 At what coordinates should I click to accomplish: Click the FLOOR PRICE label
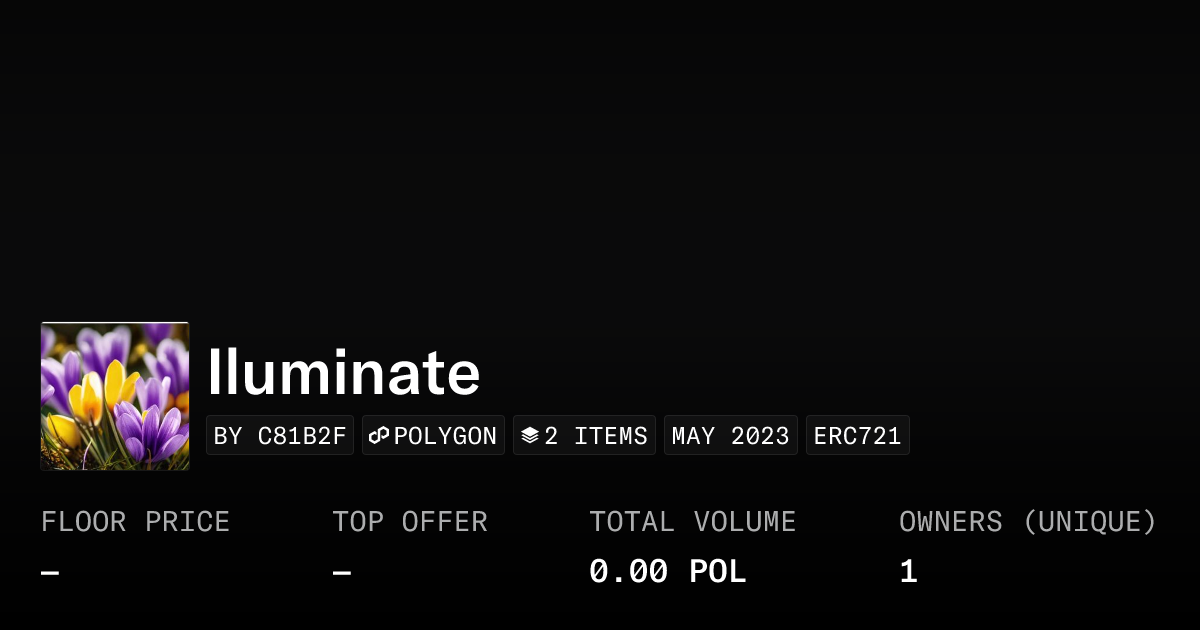coord(135,522)
